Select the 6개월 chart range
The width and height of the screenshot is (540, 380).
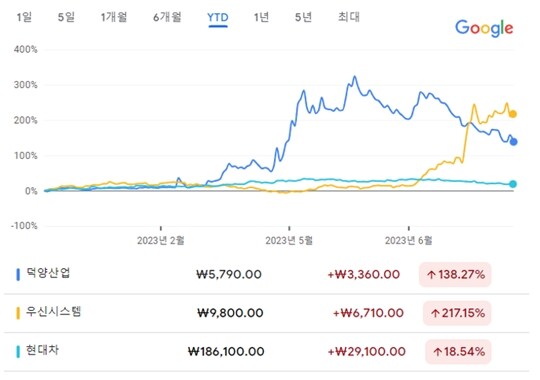click(167, 17)
